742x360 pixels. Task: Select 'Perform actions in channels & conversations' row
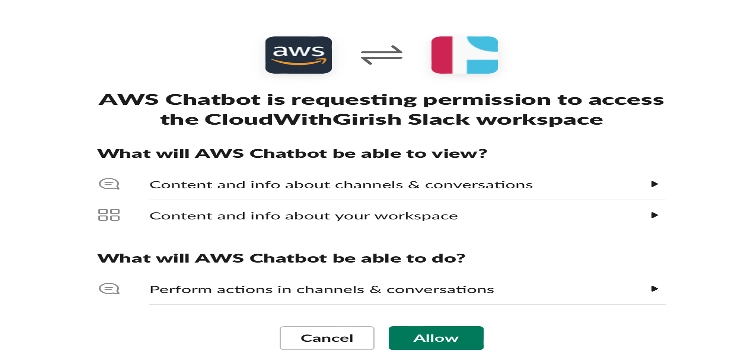[x=381, y=289]
